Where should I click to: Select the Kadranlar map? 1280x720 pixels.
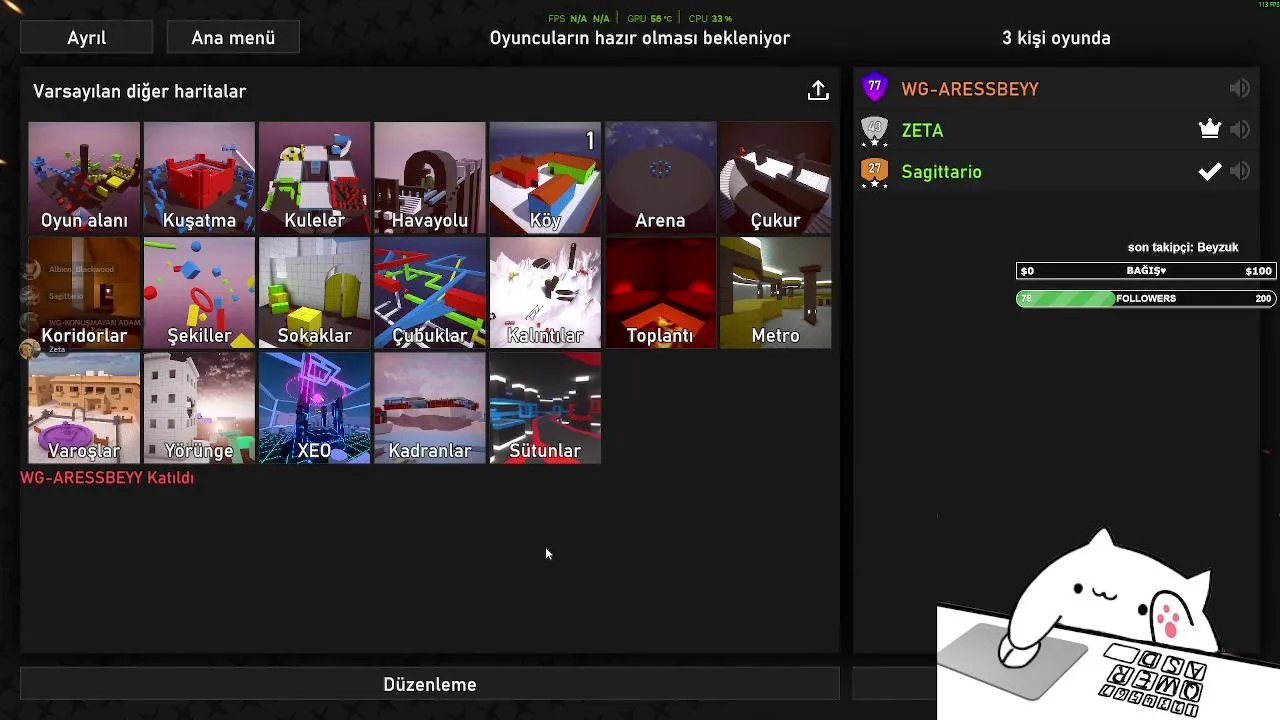430,408
